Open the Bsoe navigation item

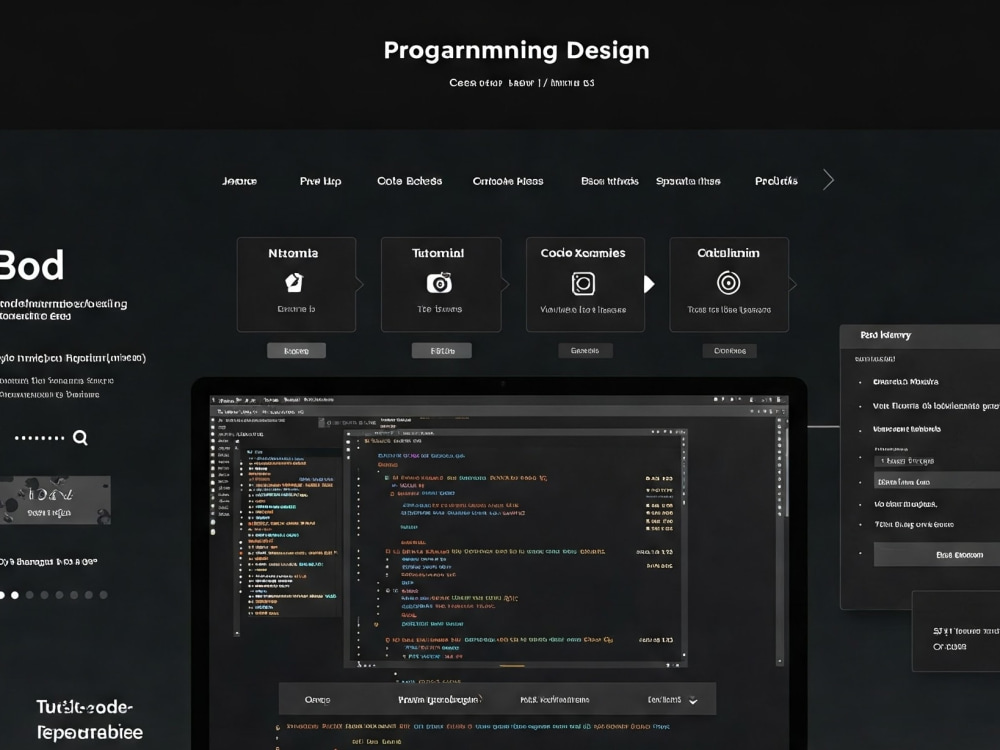click(609, 181)
